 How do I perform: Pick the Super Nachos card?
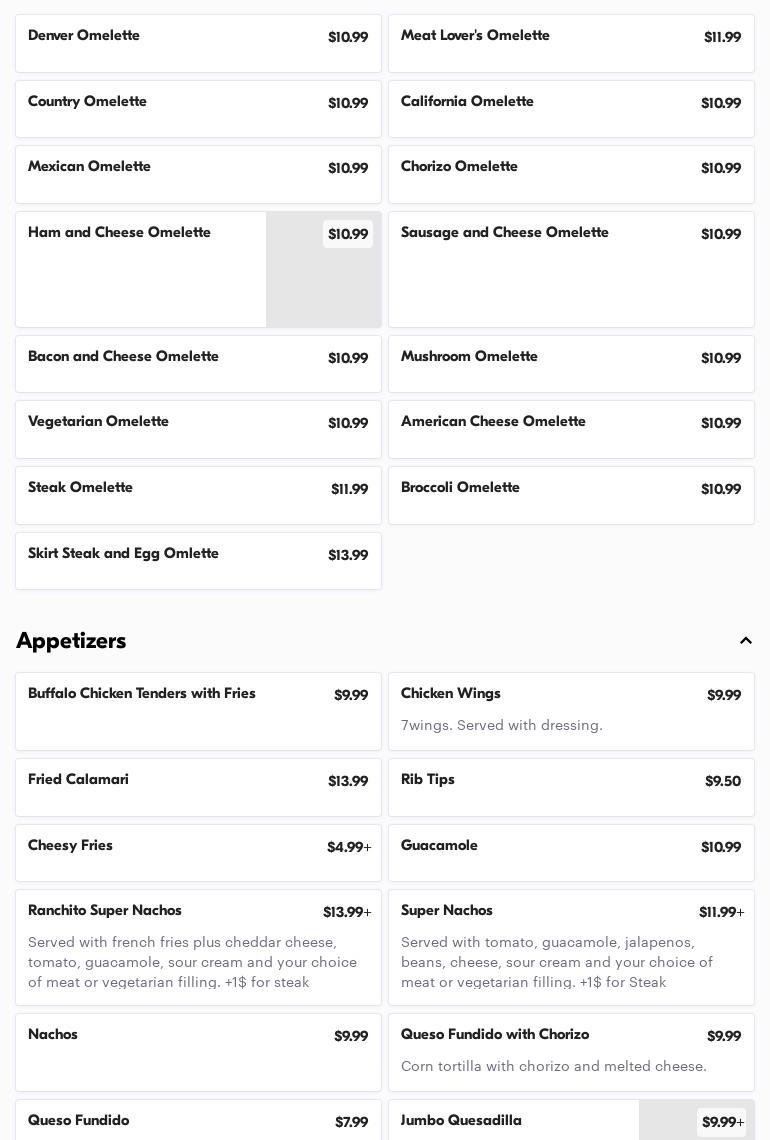(571, 946)
